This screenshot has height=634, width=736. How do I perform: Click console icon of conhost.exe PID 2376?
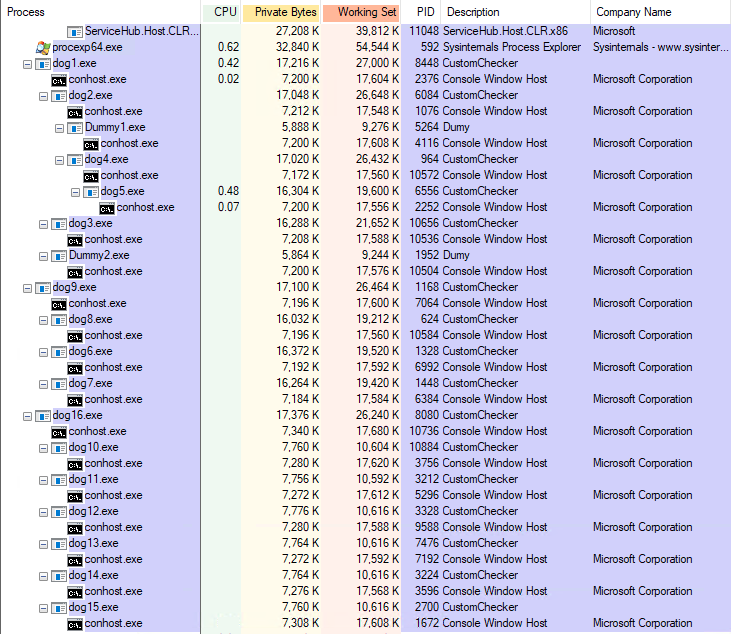point(59,80)
